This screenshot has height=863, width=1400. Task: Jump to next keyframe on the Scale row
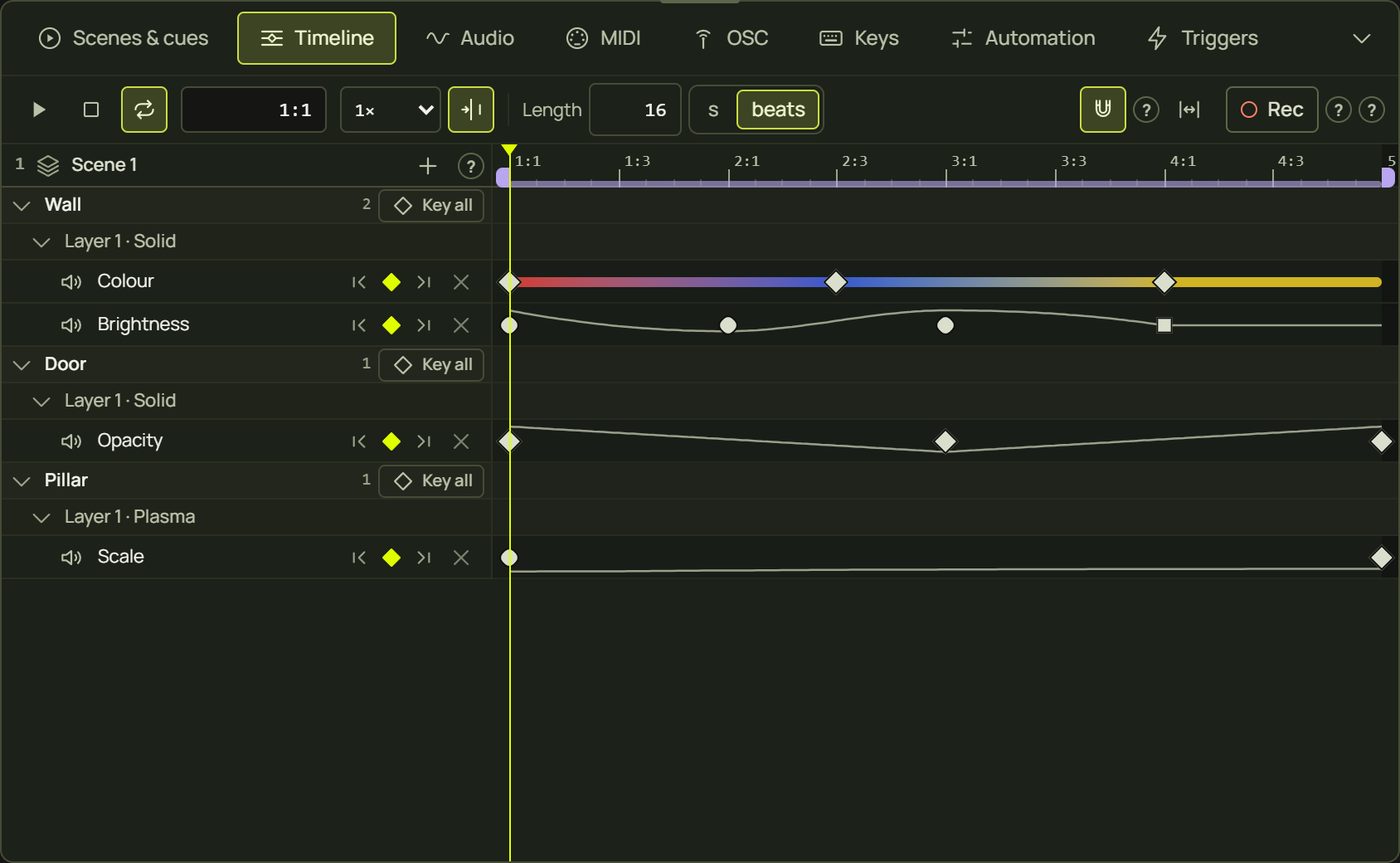(x=424, y=557)
